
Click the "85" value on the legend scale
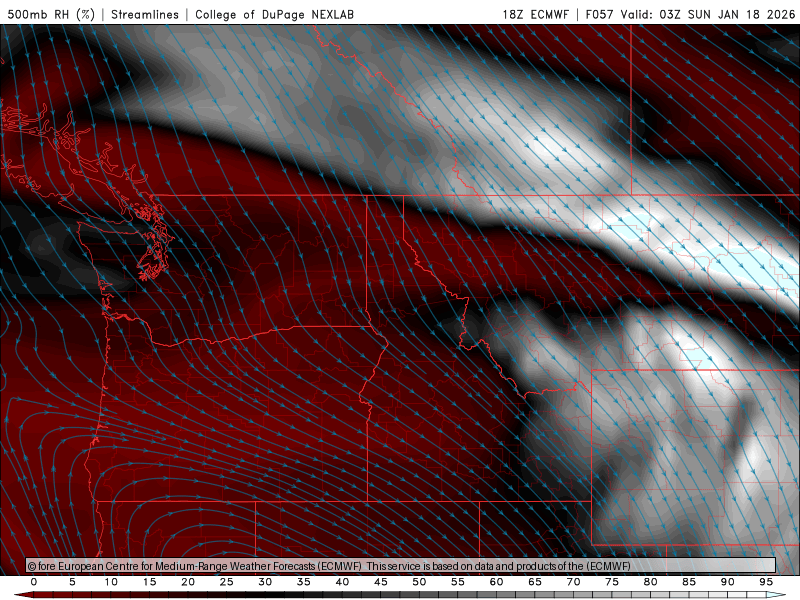(x=689, y=582)
